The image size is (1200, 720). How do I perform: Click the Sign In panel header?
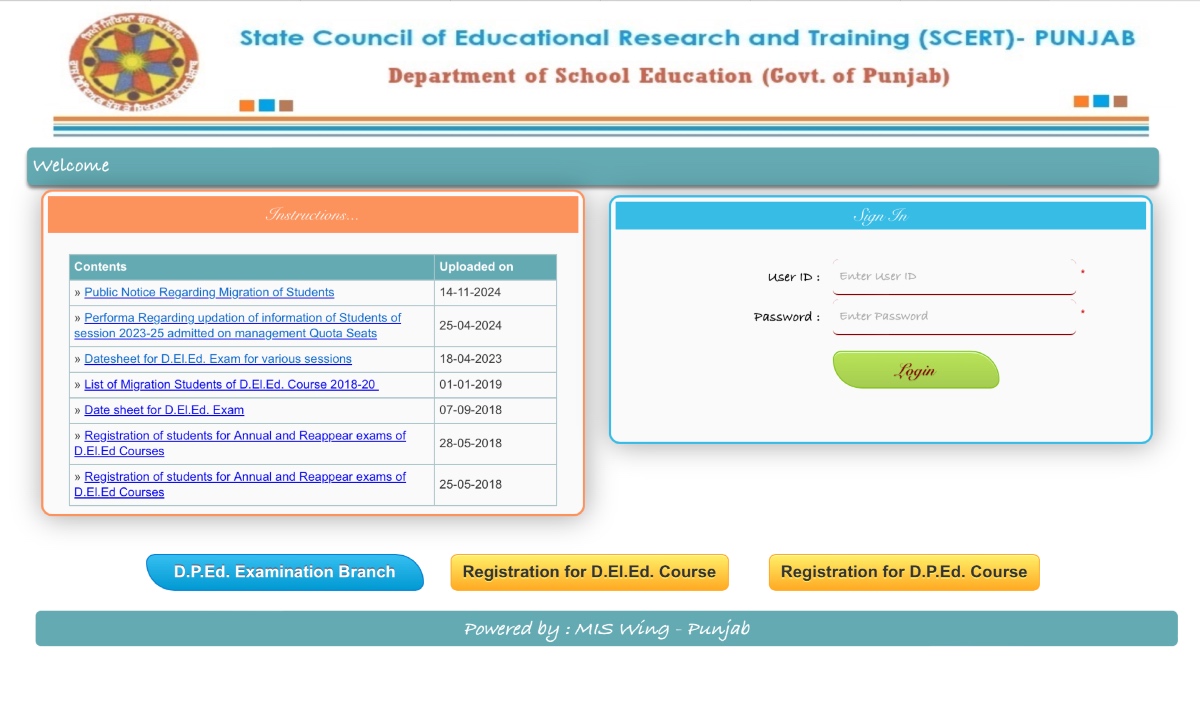pyautogui.click(x=880, y=216)
